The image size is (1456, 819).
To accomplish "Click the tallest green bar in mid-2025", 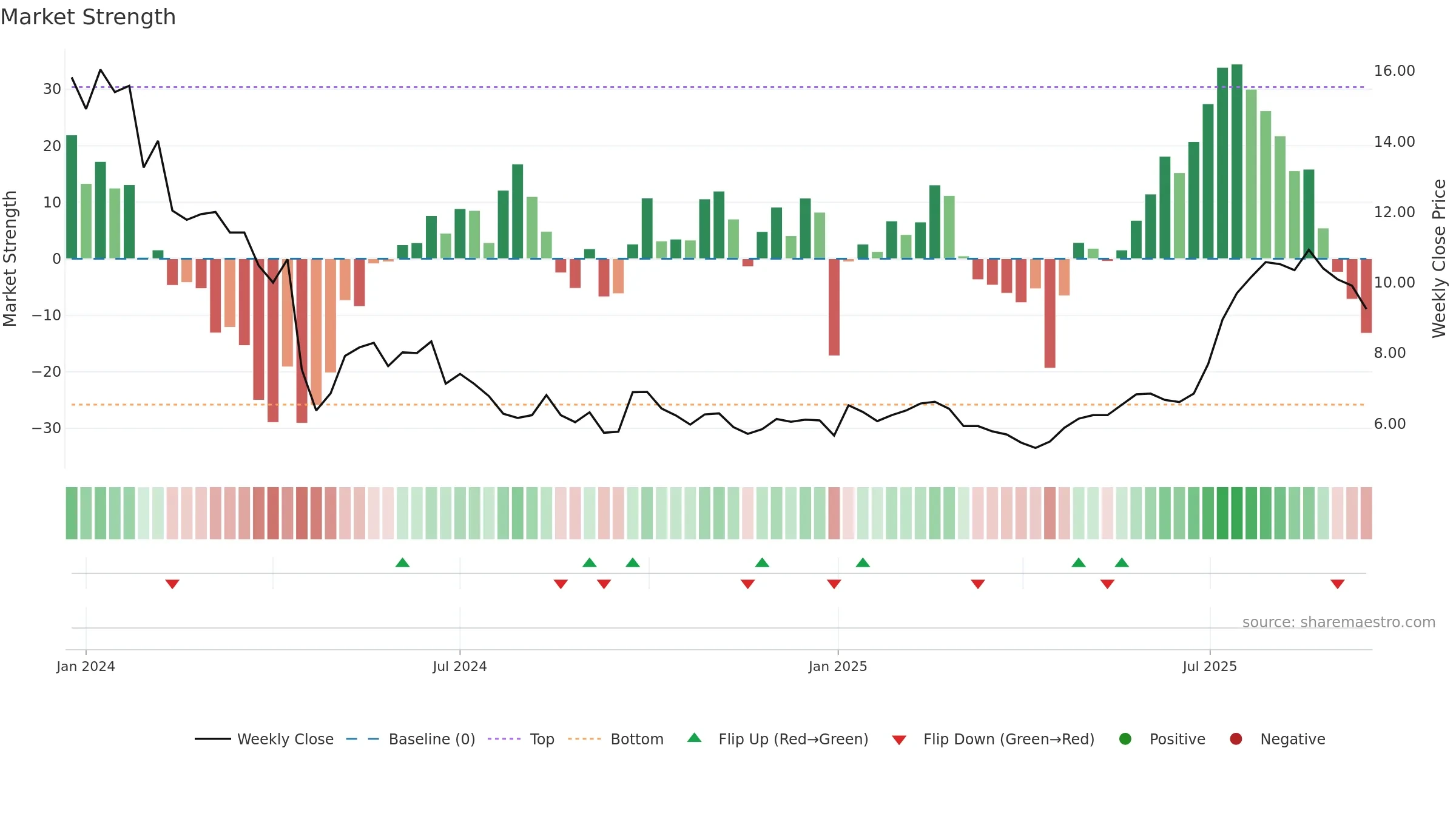I will [1237, 161].
